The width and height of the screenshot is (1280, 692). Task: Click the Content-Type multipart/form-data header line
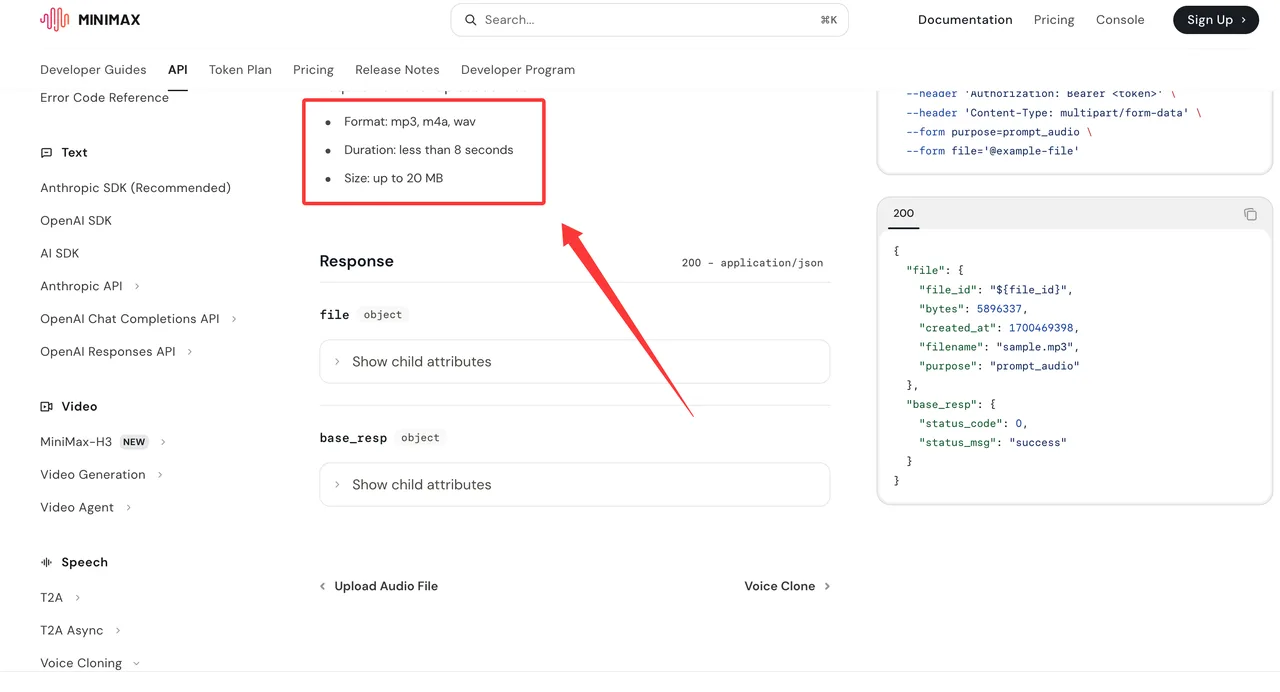(x=1054, y=113)
